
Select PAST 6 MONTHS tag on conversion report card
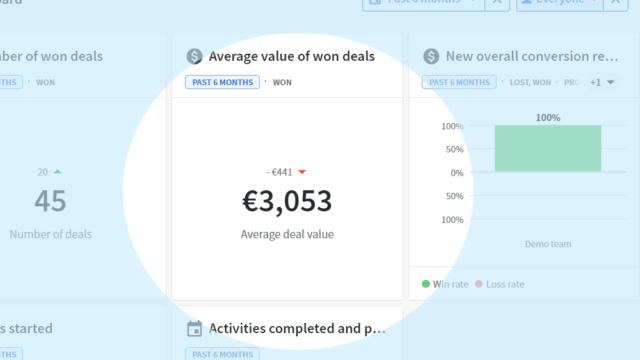(459, 82)
